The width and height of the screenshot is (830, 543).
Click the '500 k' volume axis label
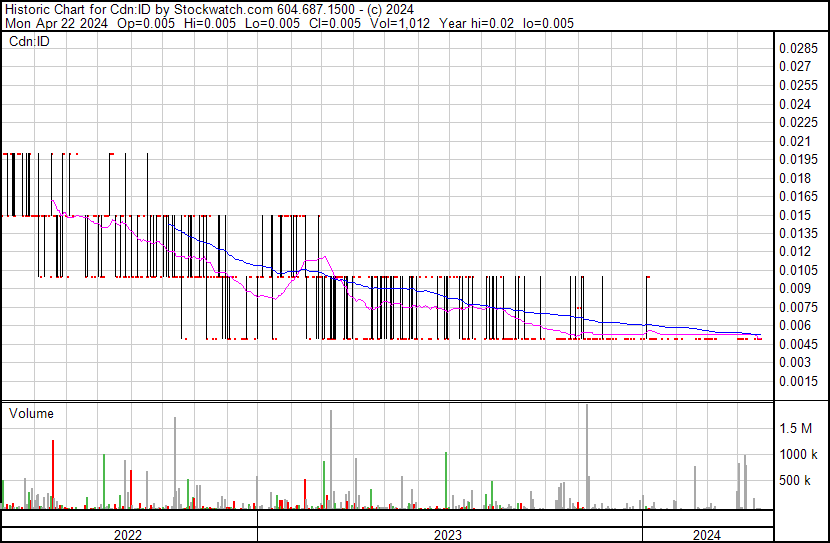click(795, 481)
